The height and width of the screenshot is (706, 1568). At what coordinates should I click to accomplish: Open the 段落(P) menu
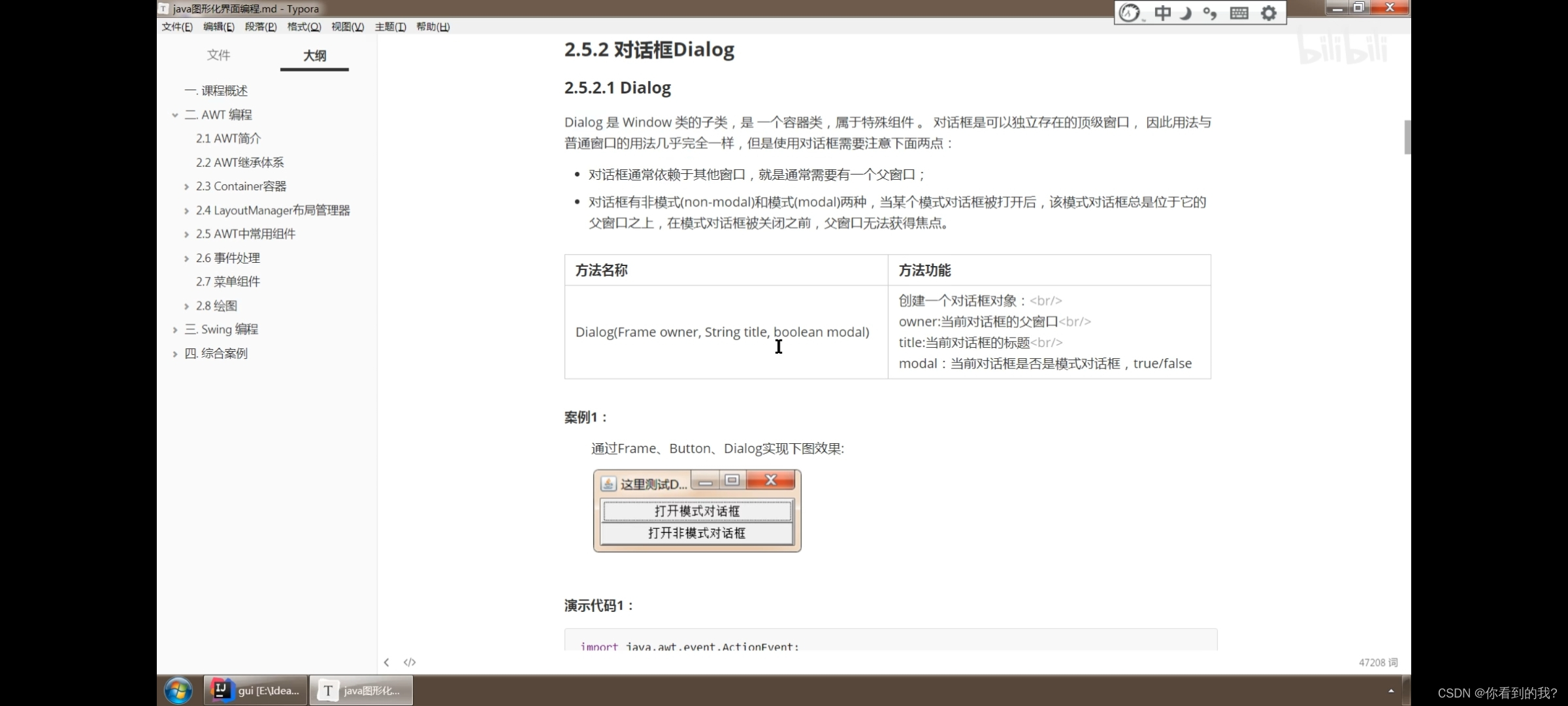(261, 27)
